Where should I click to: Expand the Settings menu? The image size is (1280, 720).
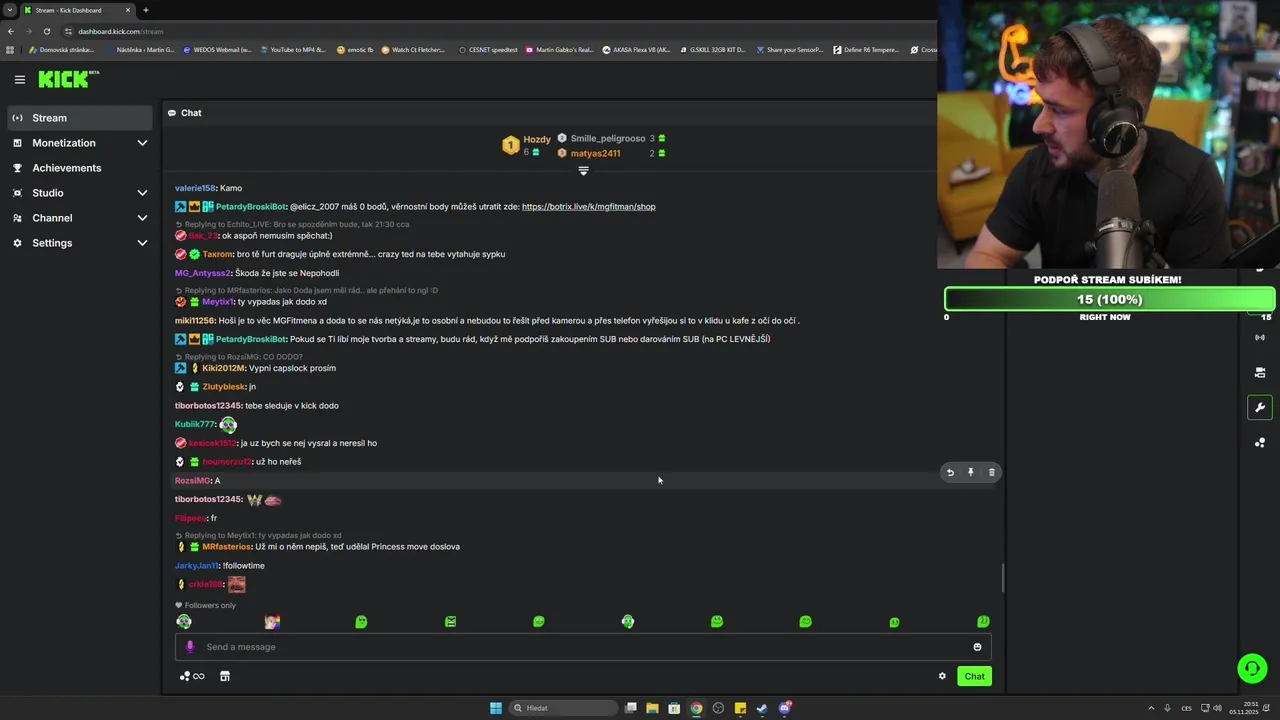[80, 243]
